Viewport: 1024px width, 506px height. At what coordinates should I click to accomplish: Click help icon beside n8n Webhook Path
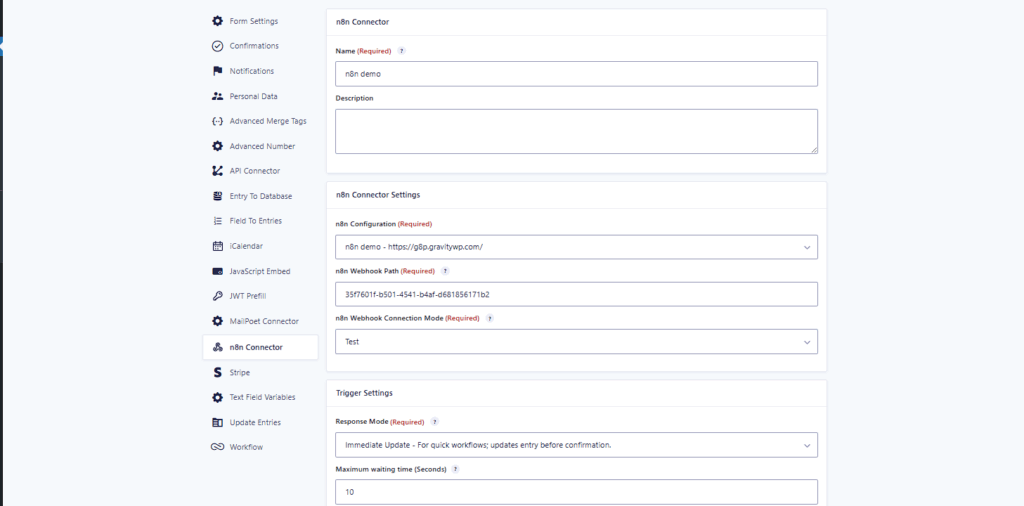click(x=445, y=270)
